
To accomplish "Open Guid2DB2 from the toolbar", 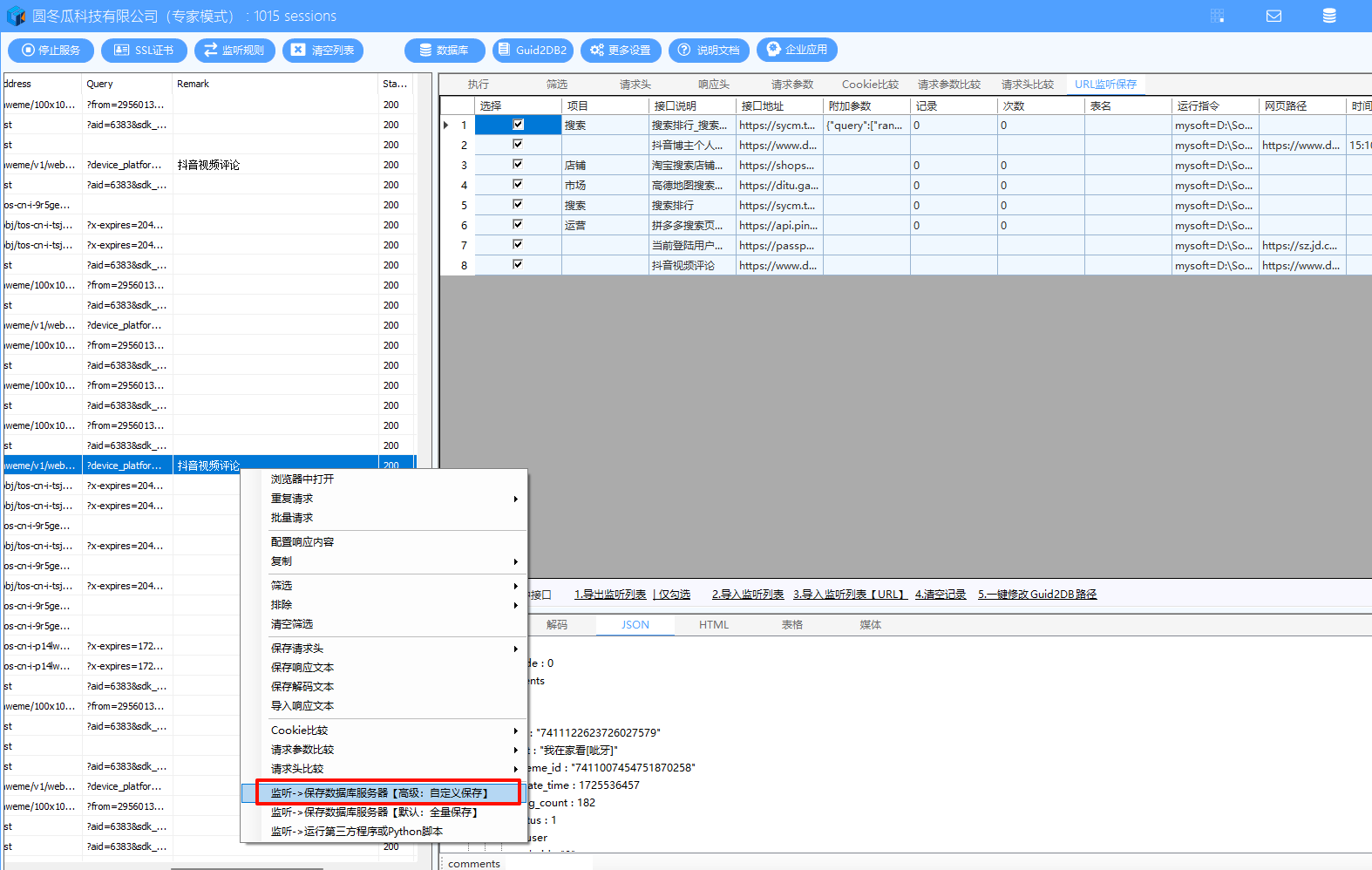I will point(532,51).
